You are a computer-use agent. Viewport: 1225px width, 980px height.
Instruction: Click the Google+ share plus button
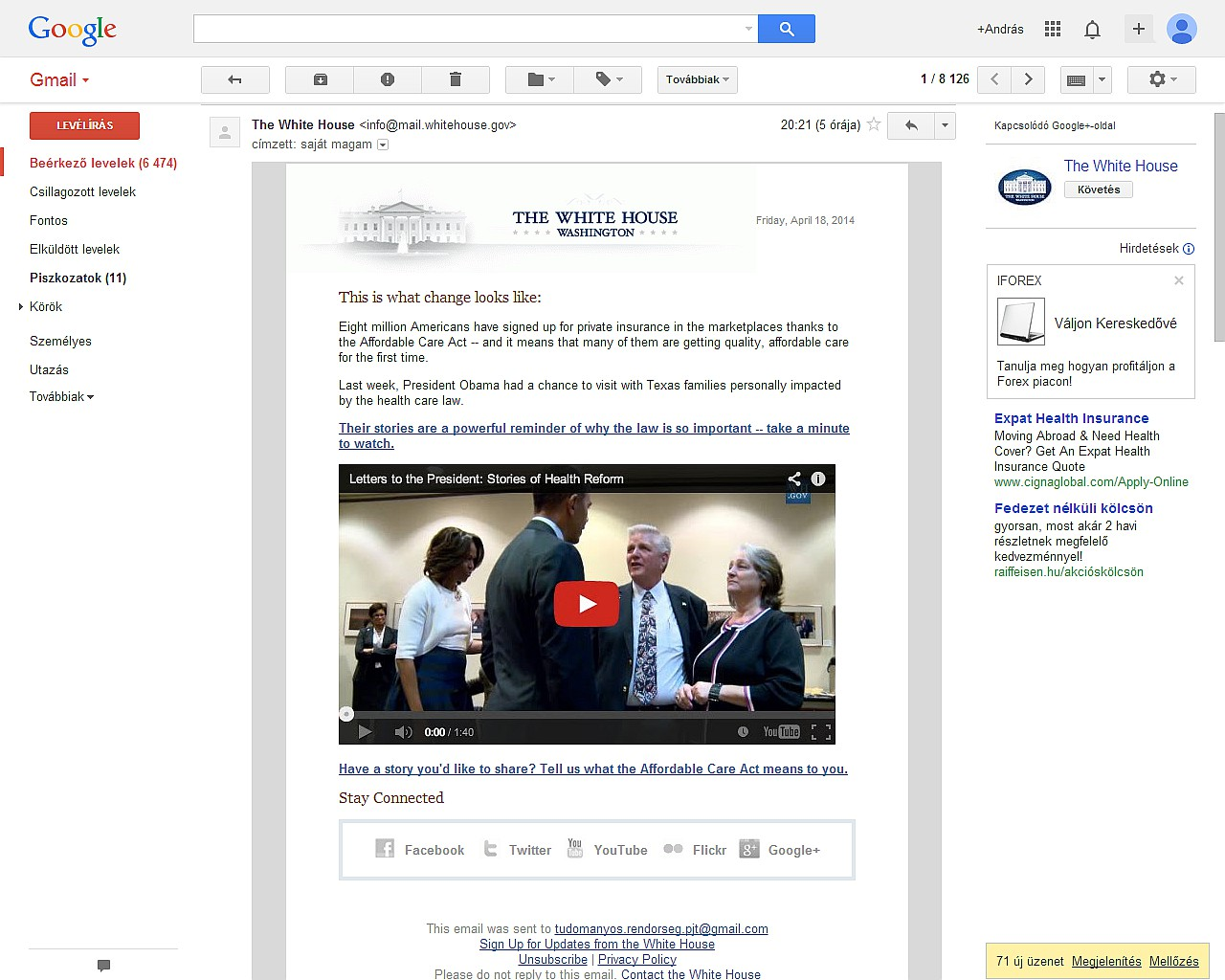coord(1138,29)
